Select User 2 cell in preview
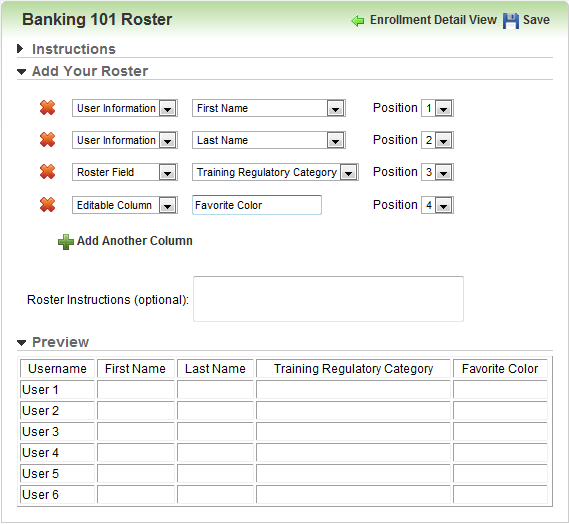Viewport: 569px width, 524px height. (57, 411)
